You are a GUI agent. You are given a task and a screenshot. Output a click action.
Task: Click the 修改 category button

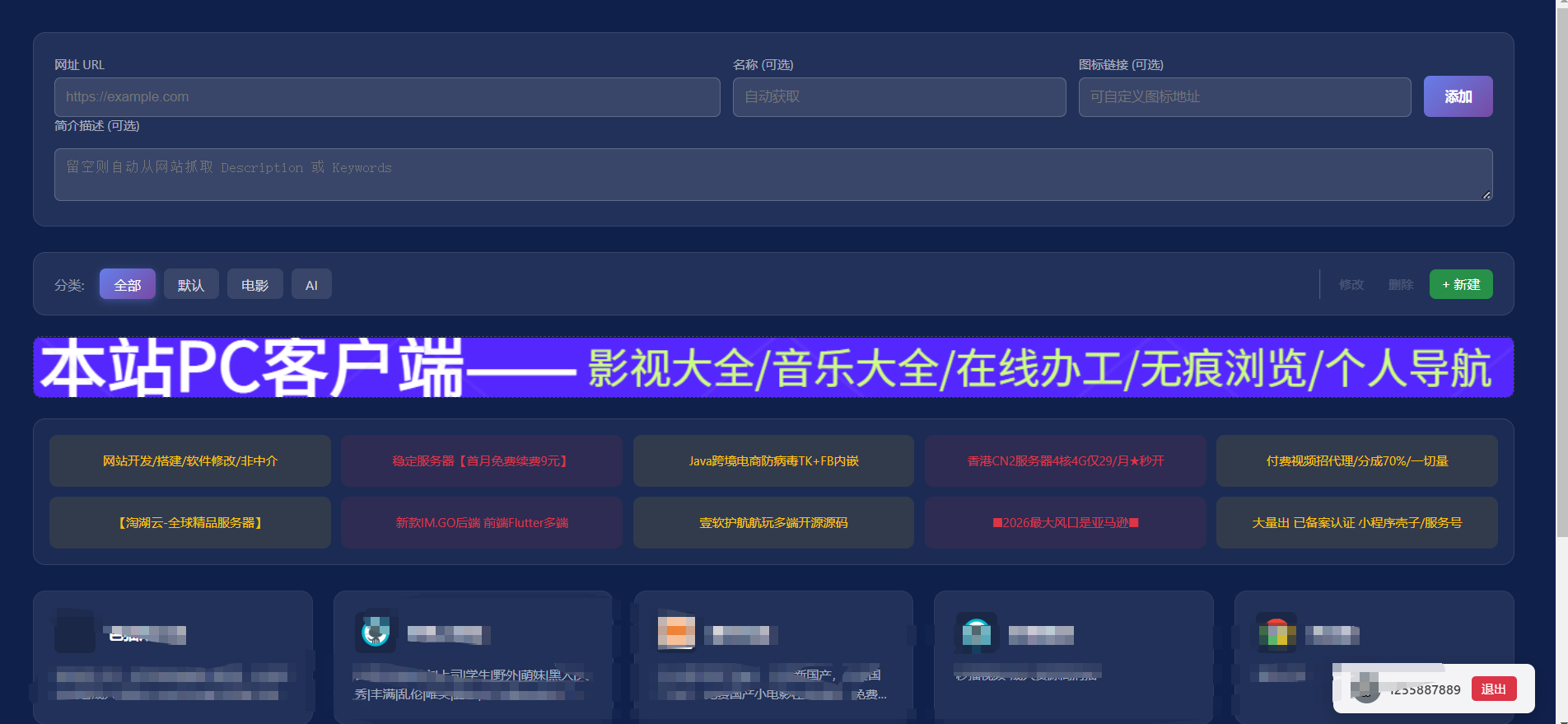(1351, 284)
